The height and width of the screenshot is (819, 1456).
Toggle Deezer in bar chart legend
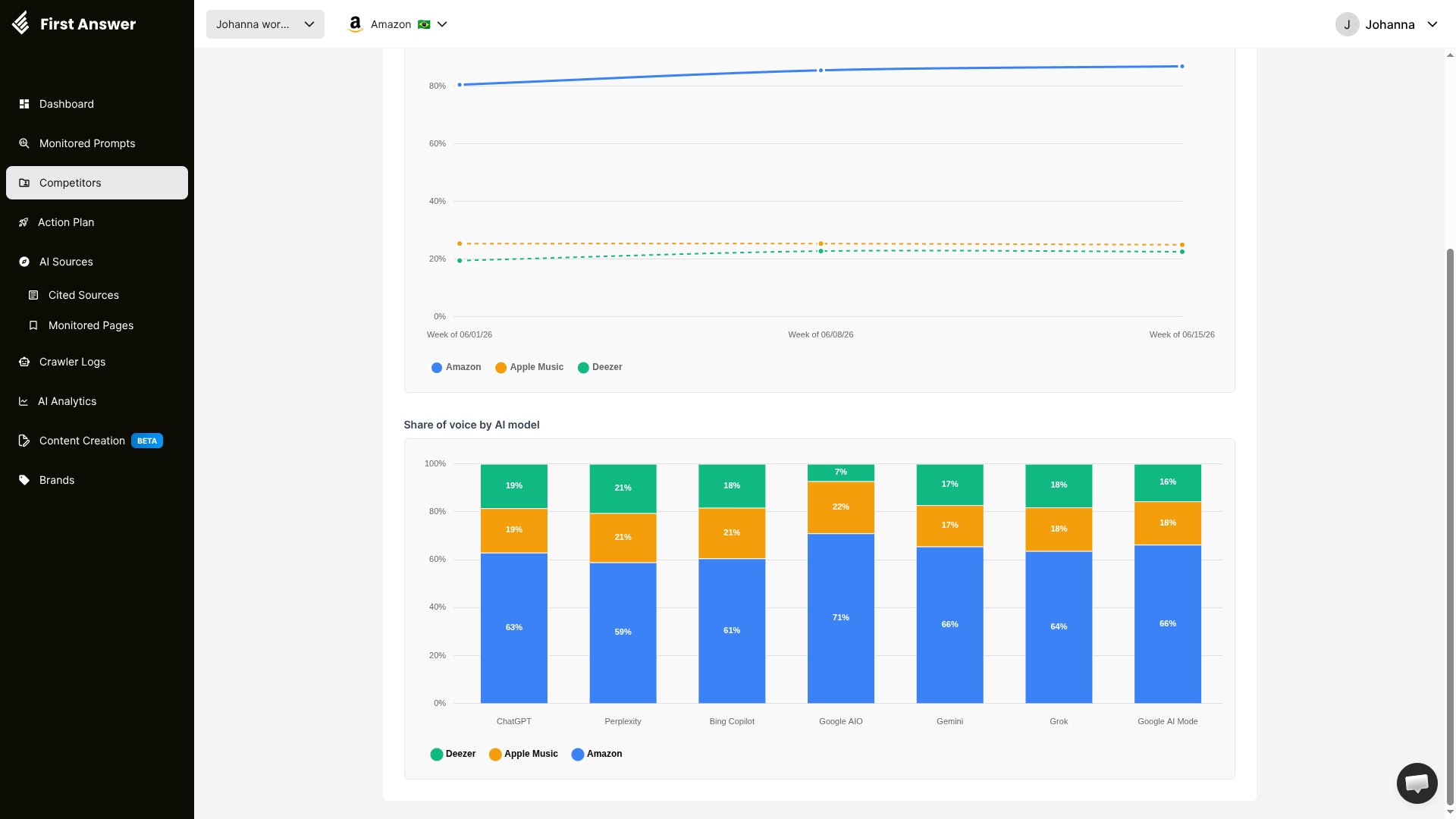click(453, 754)
